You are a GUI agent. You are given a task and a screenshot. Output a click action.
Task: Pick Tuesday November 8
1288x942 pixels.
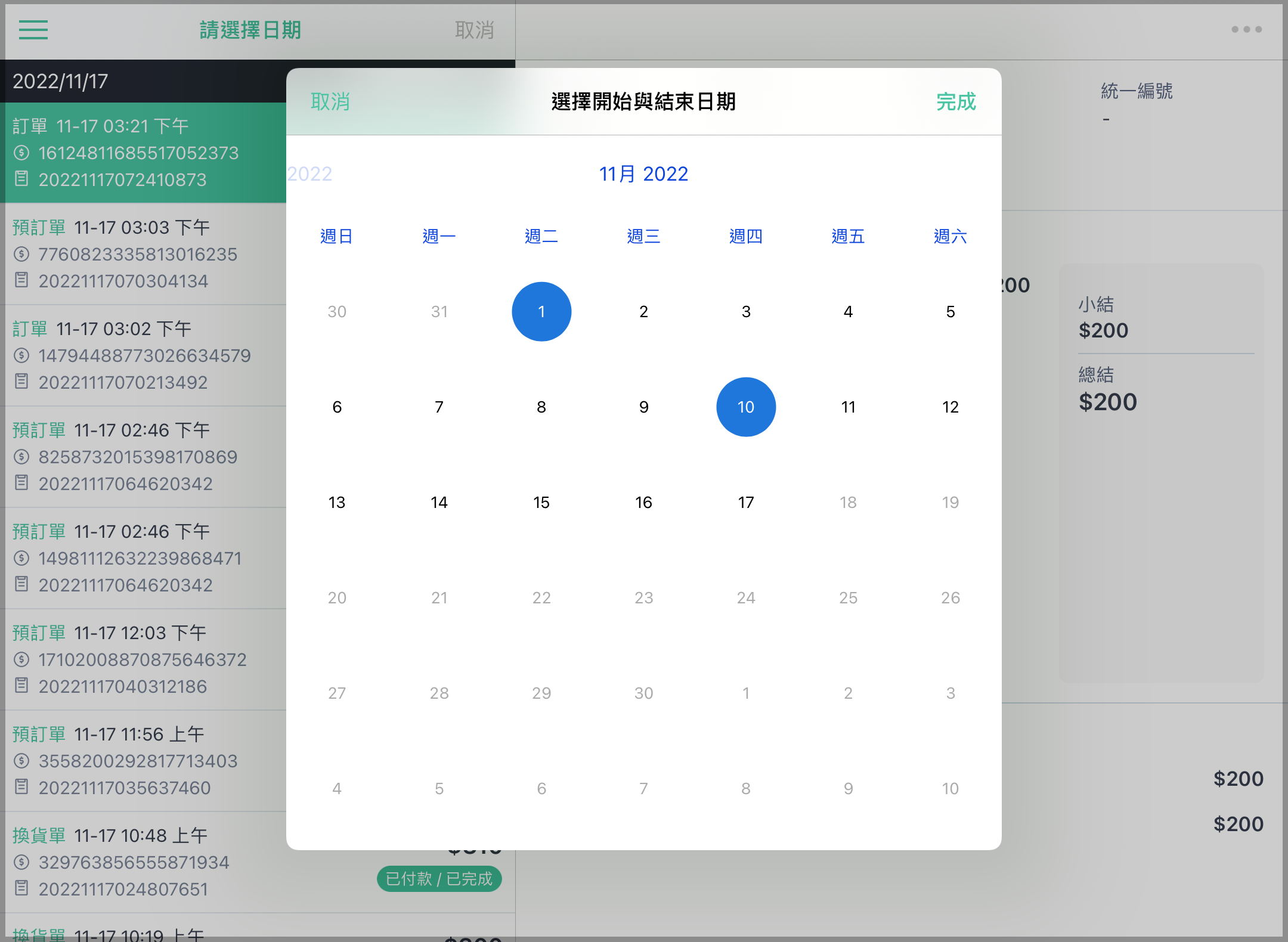click(541, 407)
